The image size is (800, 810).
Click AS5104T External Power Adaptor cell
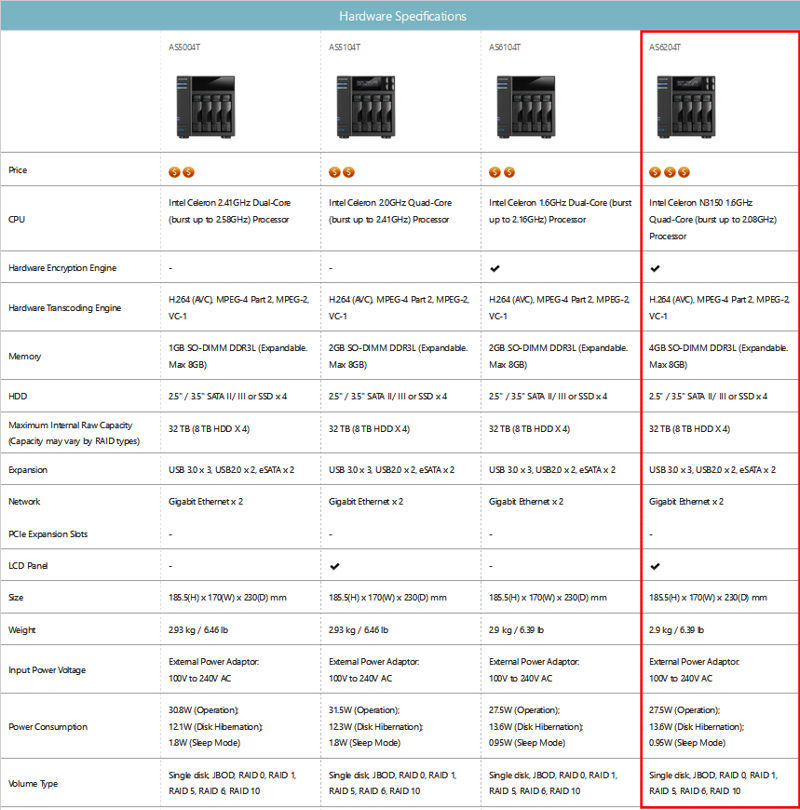click(374, 670)
